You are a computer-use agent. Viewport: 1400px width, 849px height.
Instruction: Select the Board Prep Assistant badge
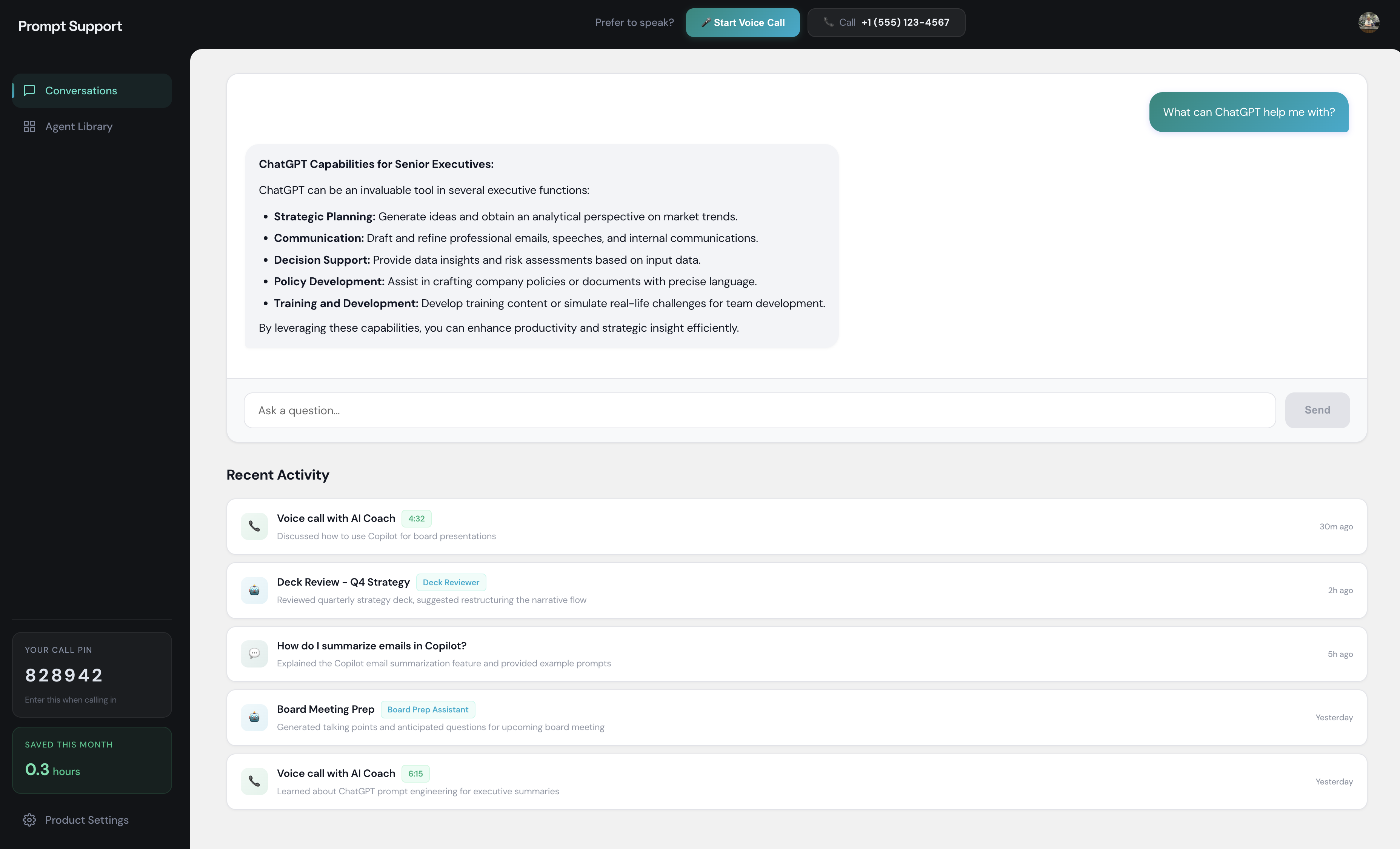(x=428, y=709)
